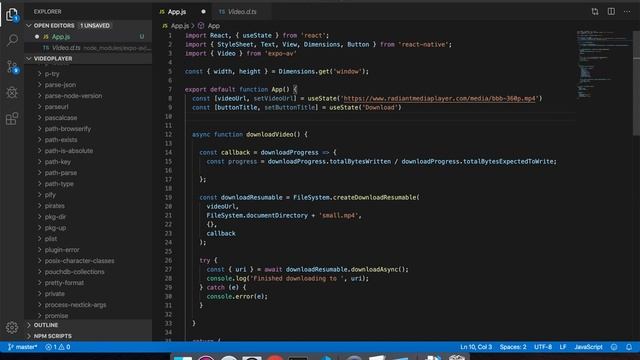Screen dimensions: 640x360
Task: Split the editor to the right
Action: 611,11
